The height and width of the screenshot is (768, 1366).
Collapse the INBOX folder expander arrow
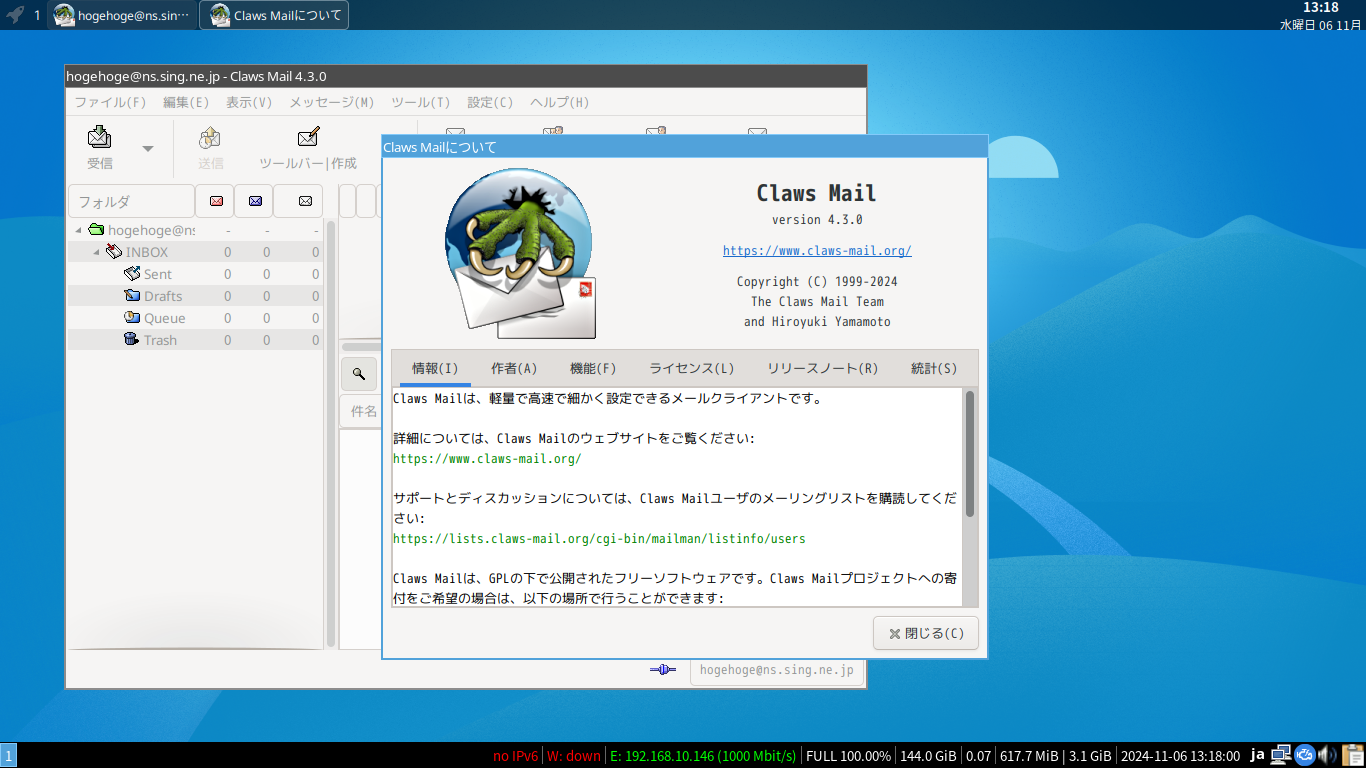pyautogui.click(x=97, y=252)
